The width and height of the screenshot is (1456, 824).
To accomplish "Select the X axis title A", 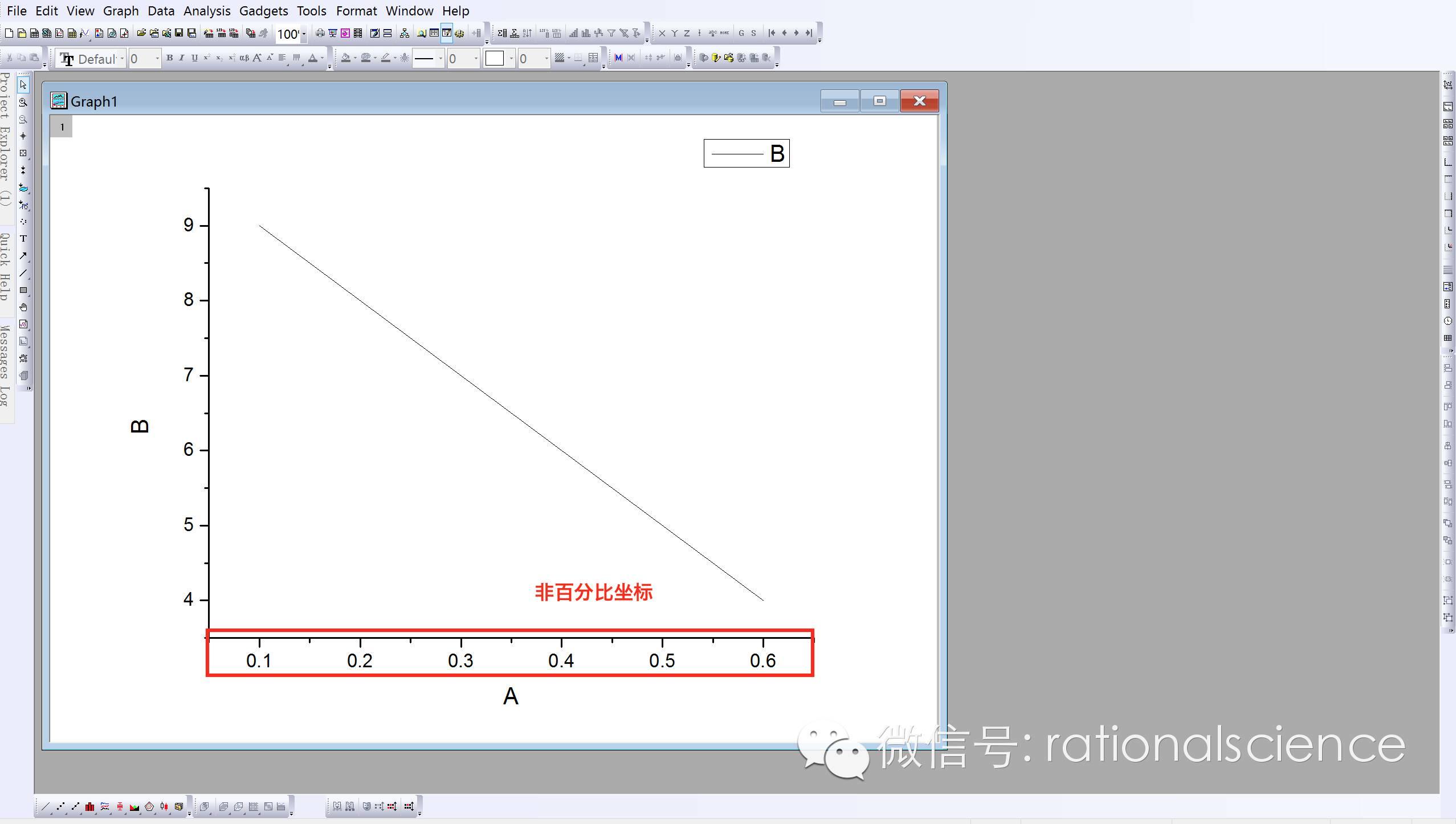I will 511,696.
